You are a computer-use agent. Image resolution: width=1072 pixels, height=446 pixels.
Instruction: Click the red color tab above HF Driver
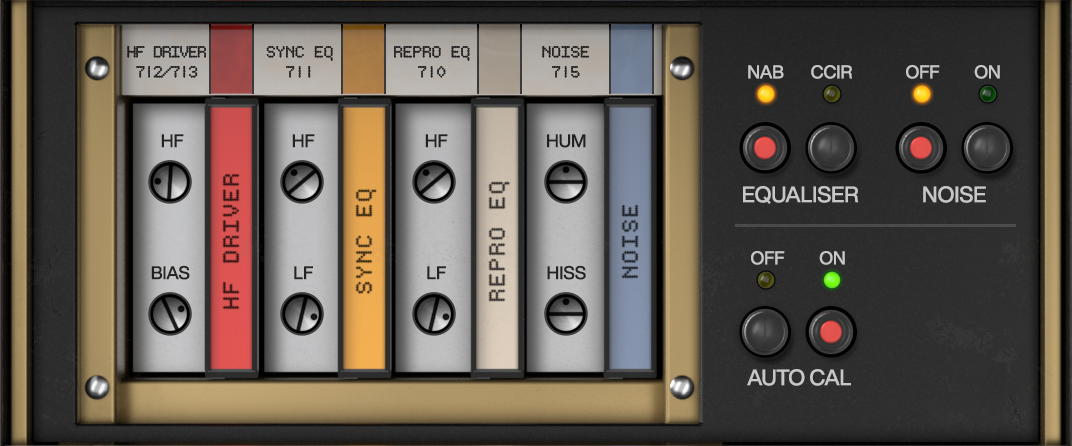pos(231,60)
